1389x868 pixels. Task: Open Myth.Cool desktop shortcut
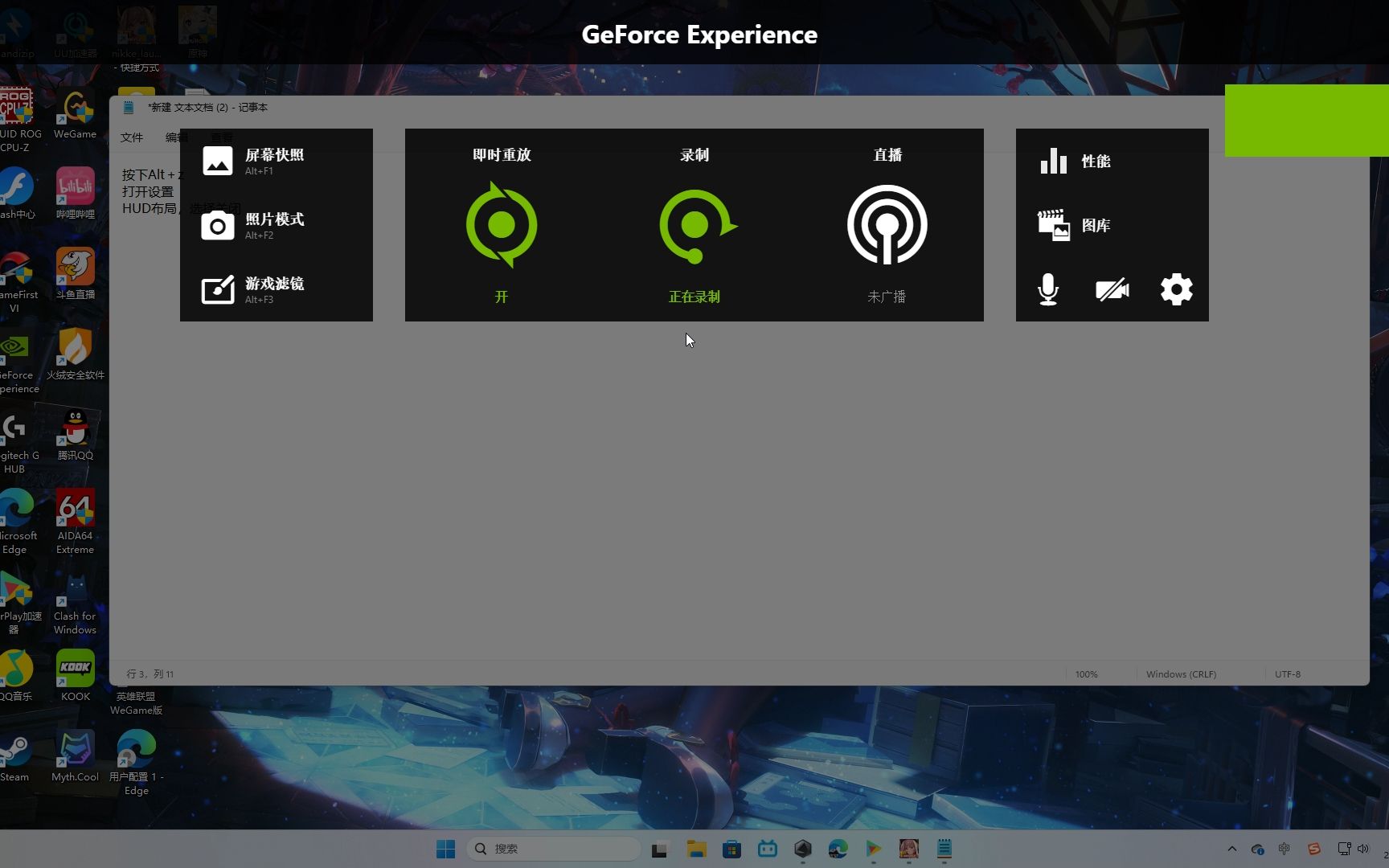76,755
